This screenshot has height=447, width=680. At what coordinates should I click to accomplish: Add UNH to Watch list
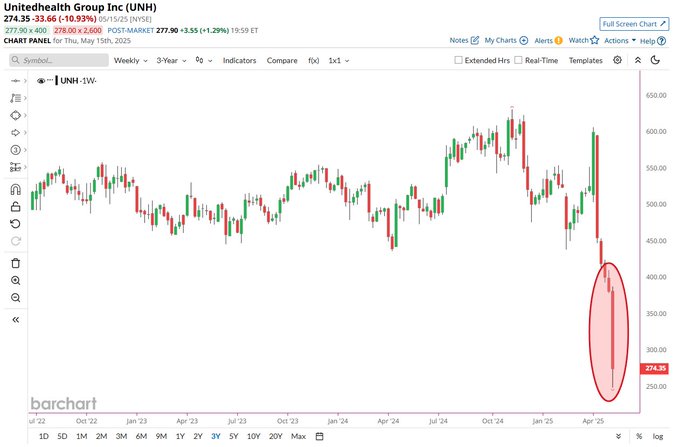click(x=584, y=40)
